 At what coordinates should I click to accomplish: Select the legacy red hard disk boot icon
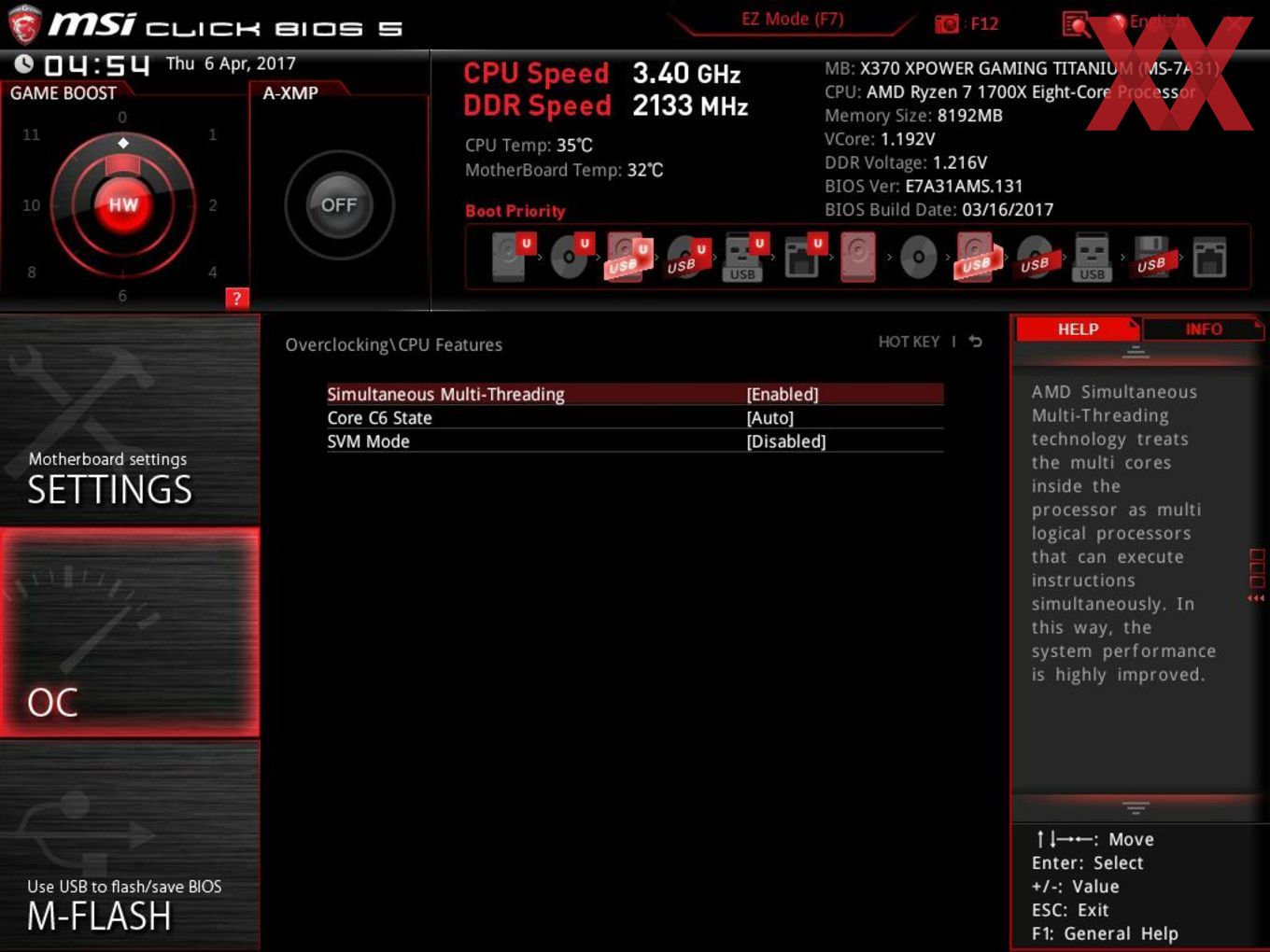click(859, 257)
